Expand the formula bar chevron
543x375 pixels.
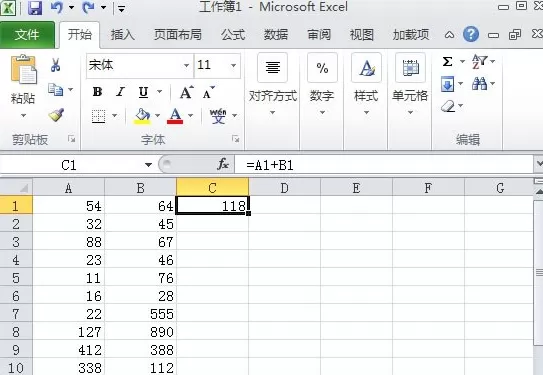[x=538, y=163]
